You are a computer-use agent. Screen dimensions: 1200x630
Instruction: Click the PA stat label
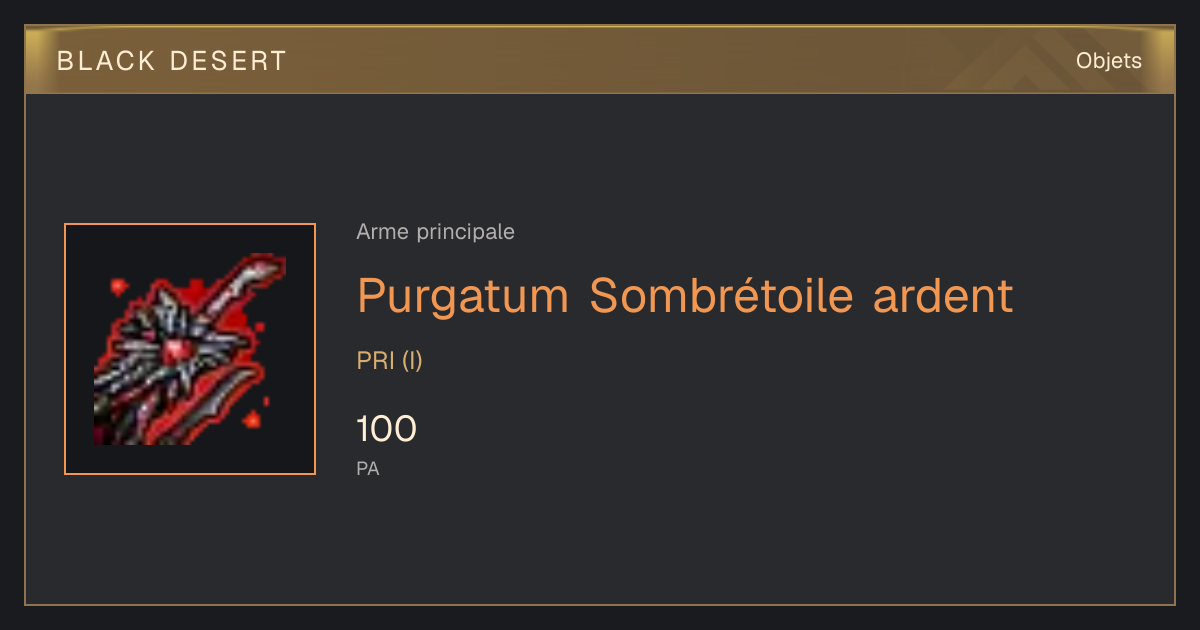(368, 468)
